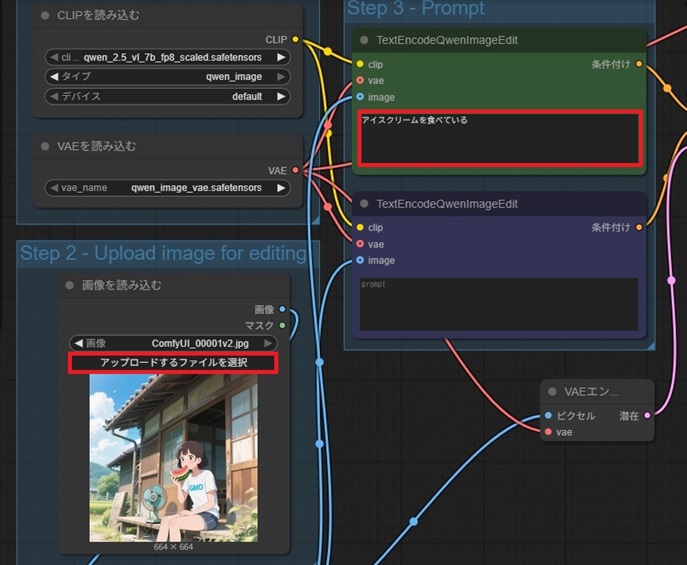687x565 pixels.
Task: Click the green マスク output connector
Action: tap(282, 325)
